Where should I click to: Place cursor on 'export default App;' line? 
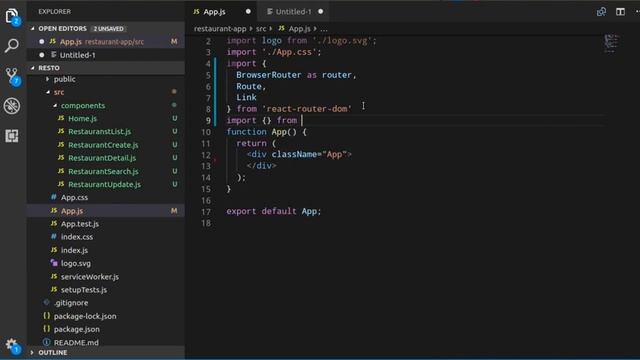point(274,211)
